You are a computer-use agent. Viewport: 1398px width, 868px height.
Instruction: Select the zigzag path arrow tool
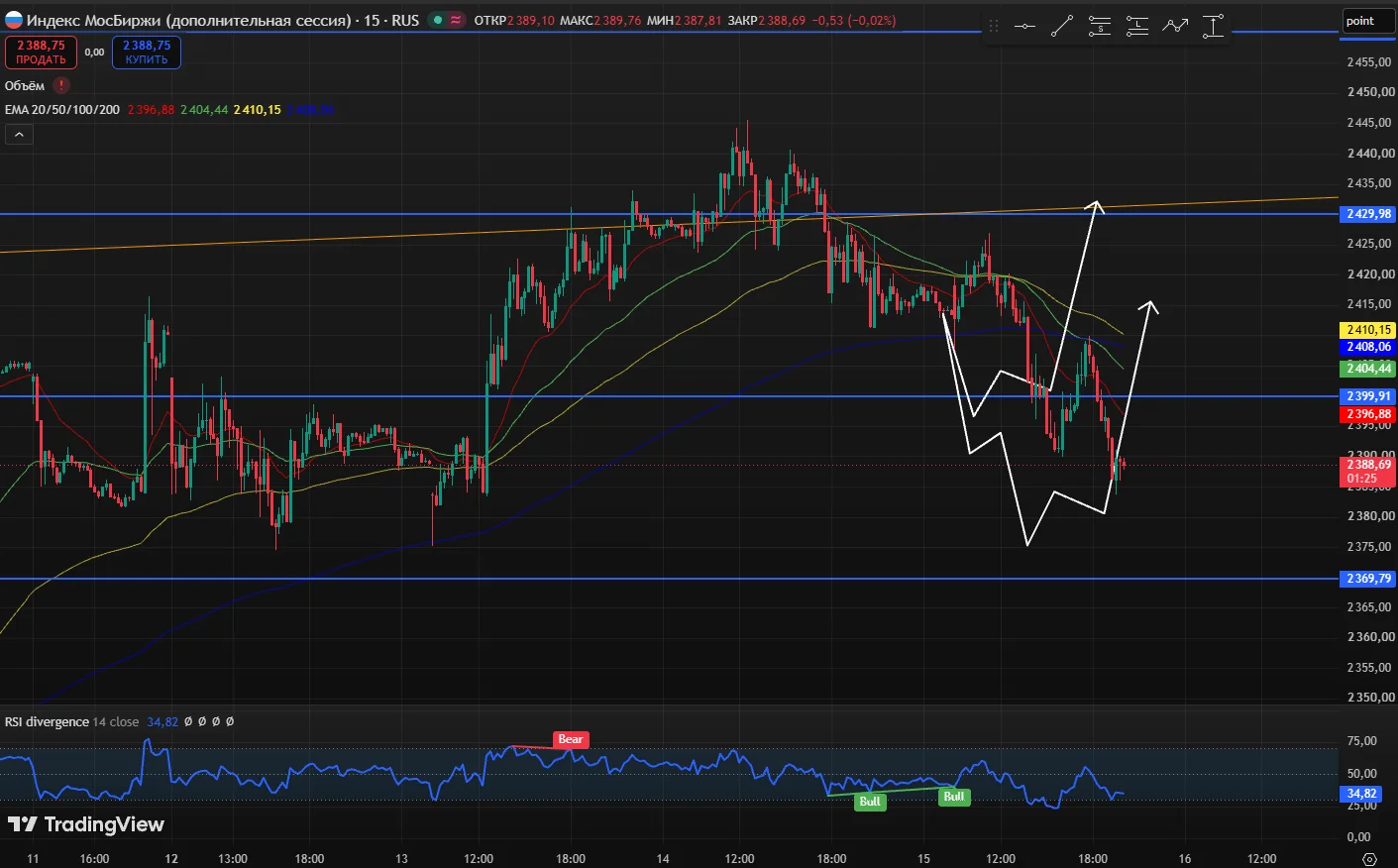point(1175,27)
